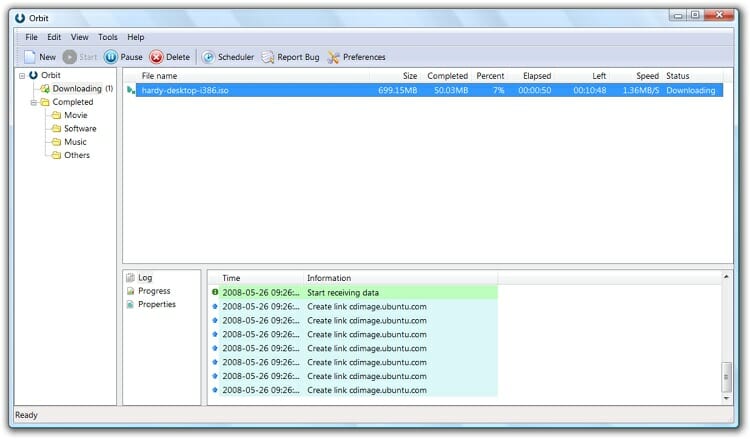Open the Preferences tools icon
750x439 pixels.
(333, 57)
